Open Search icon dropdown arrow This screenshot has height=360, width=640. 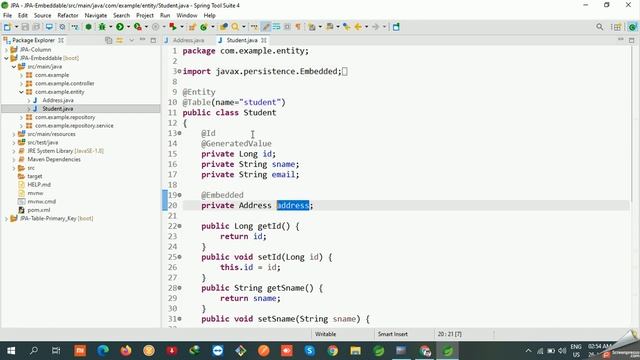[x=244, y=27]
